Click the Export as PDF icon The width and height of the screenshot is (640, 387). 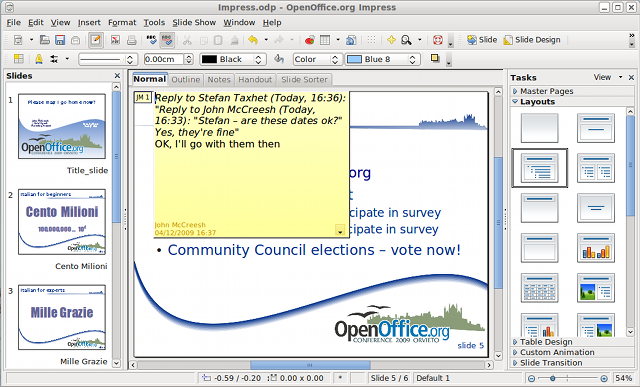pyautogui.click(x=116, y=40)
